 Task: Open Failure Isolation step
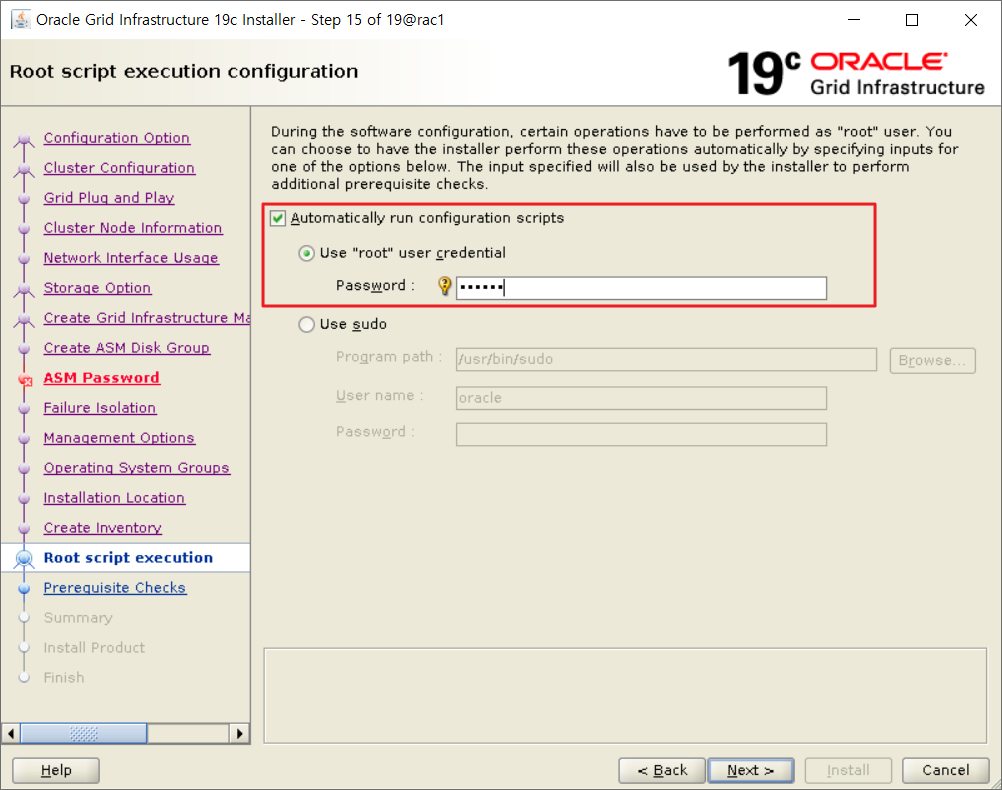(100, 408)
